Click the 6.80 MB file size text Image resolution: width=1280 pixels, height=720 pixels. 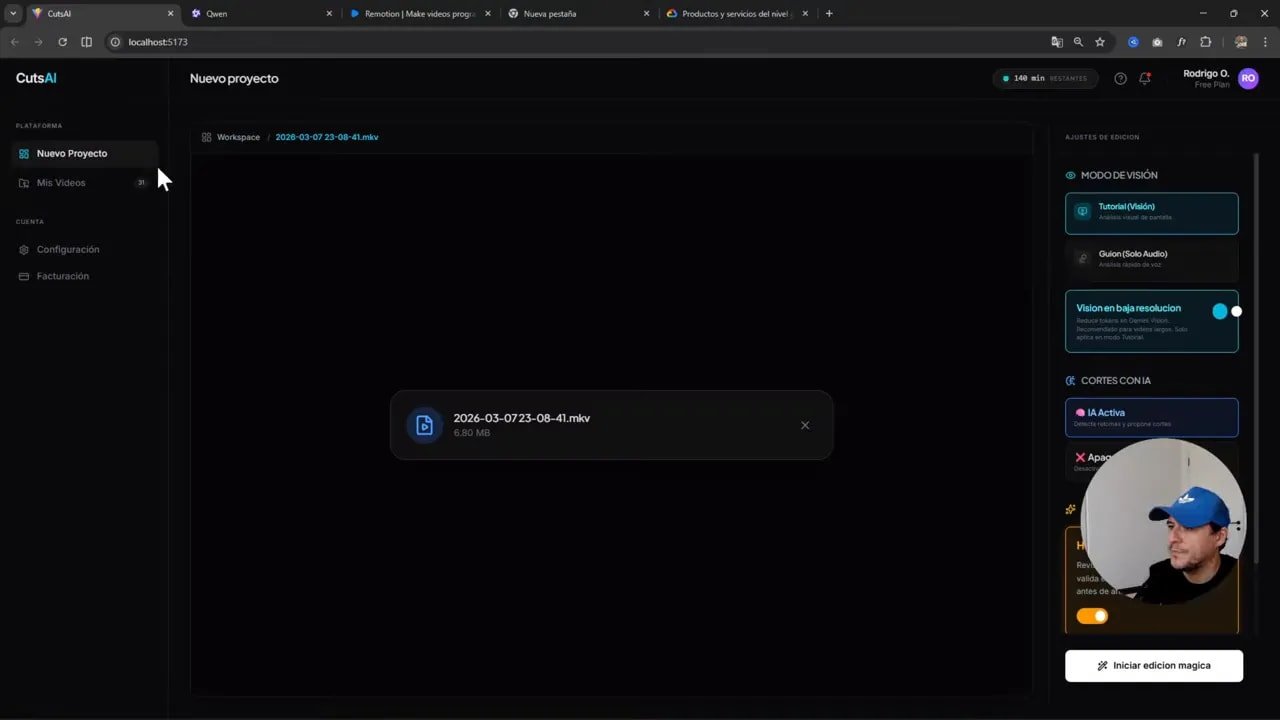click(x=471, y=433)
